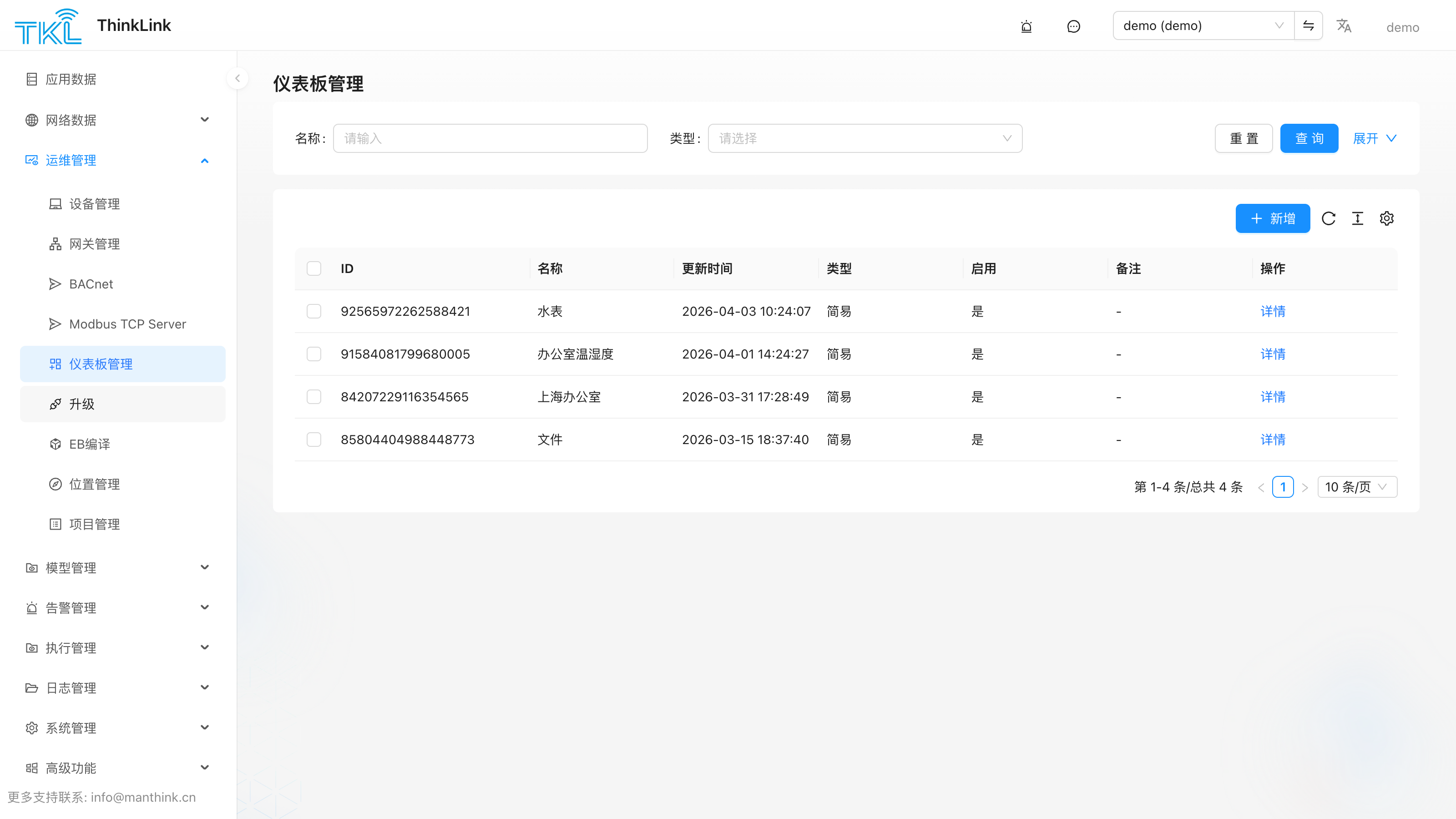Click the TKL ThinkLink logo
Screen dimensions: 1456x819
tap(93, 25)
